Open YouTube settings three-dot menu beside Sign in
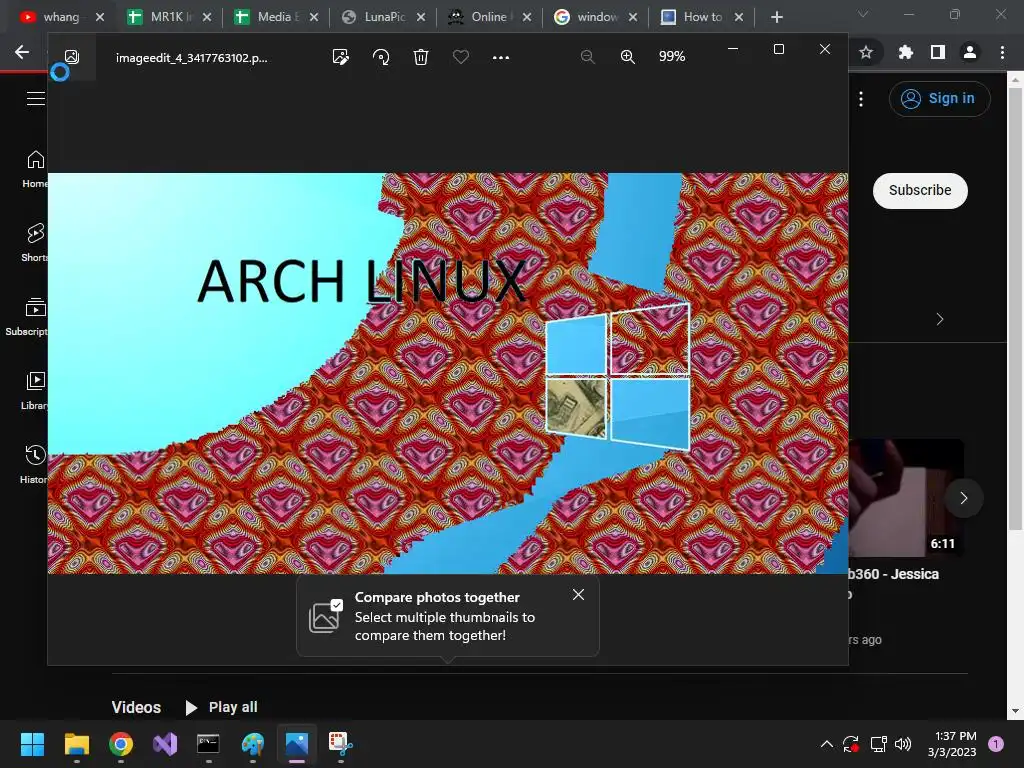Viewport: 1024px width, 768px height. coord(861,99)
